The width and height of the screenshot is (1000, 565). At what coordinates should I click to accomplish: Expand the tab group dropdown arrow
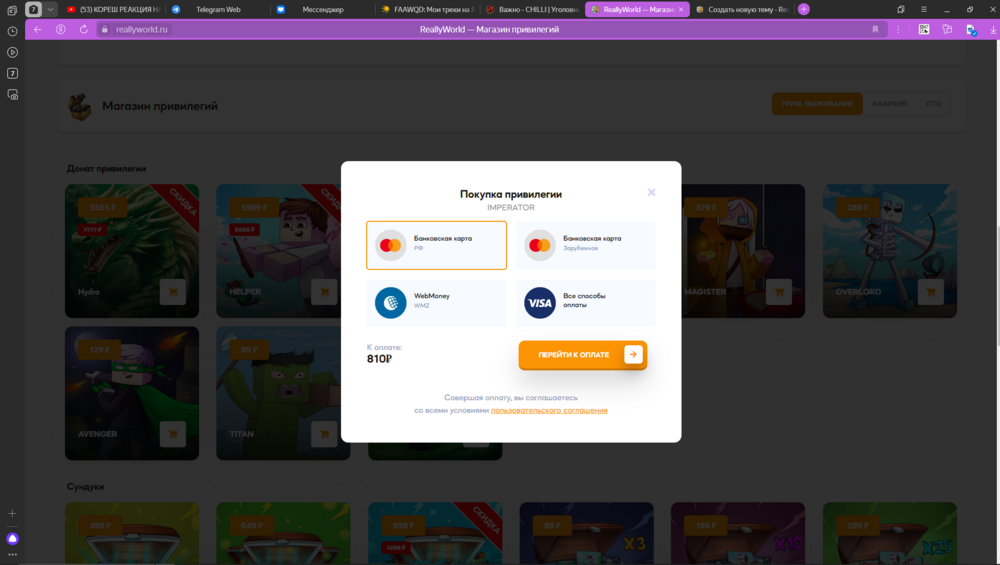click(x=50, y=10)
